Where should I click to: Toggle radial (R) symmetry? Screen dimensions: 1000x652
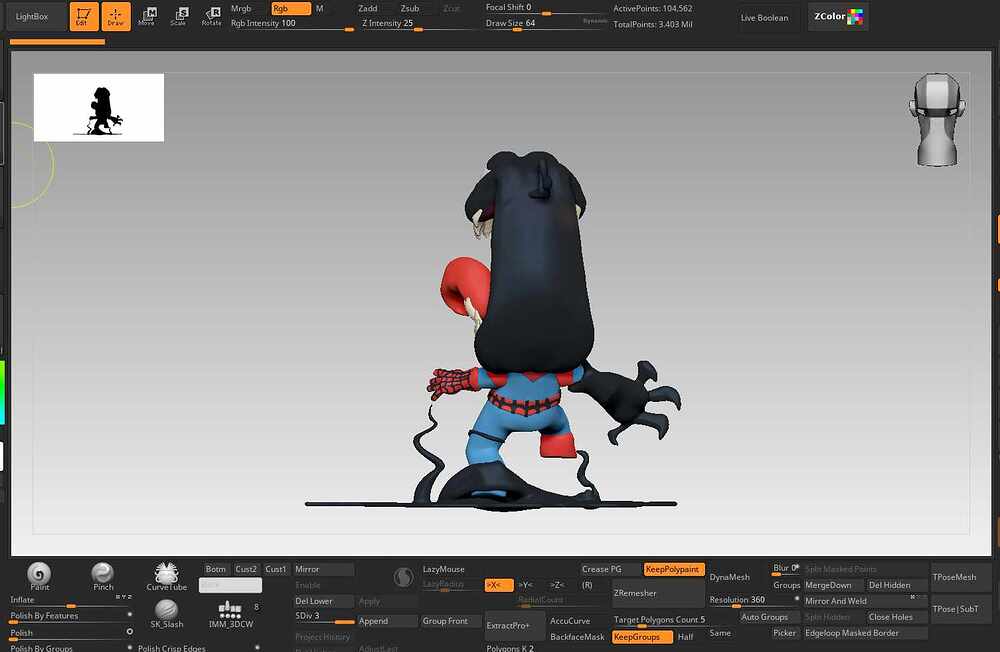(x=587, y=585)
